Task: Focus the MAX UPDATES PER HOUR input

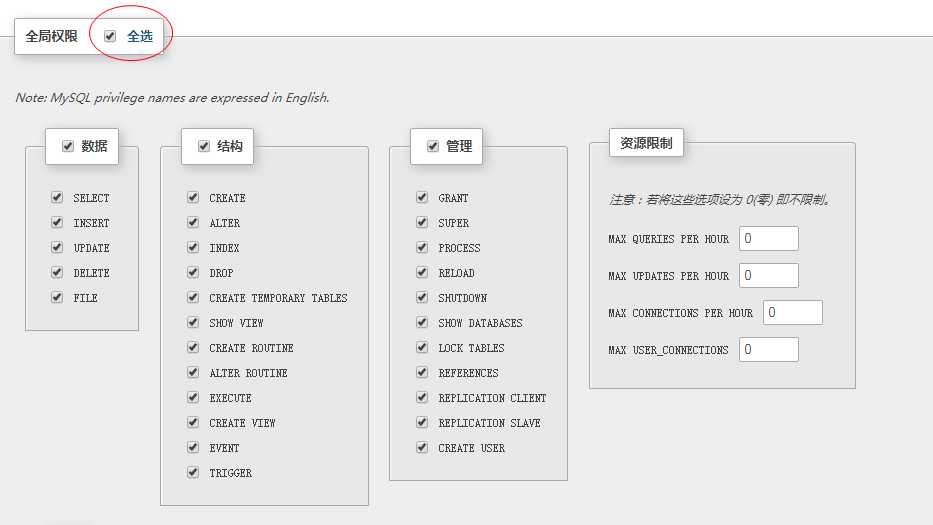Action: [768, 276]
